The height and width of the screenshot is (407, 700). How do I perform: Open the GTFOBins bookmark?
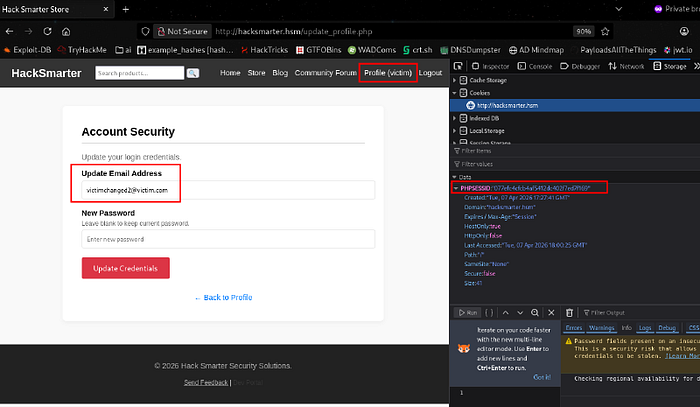tap(319, 50)
